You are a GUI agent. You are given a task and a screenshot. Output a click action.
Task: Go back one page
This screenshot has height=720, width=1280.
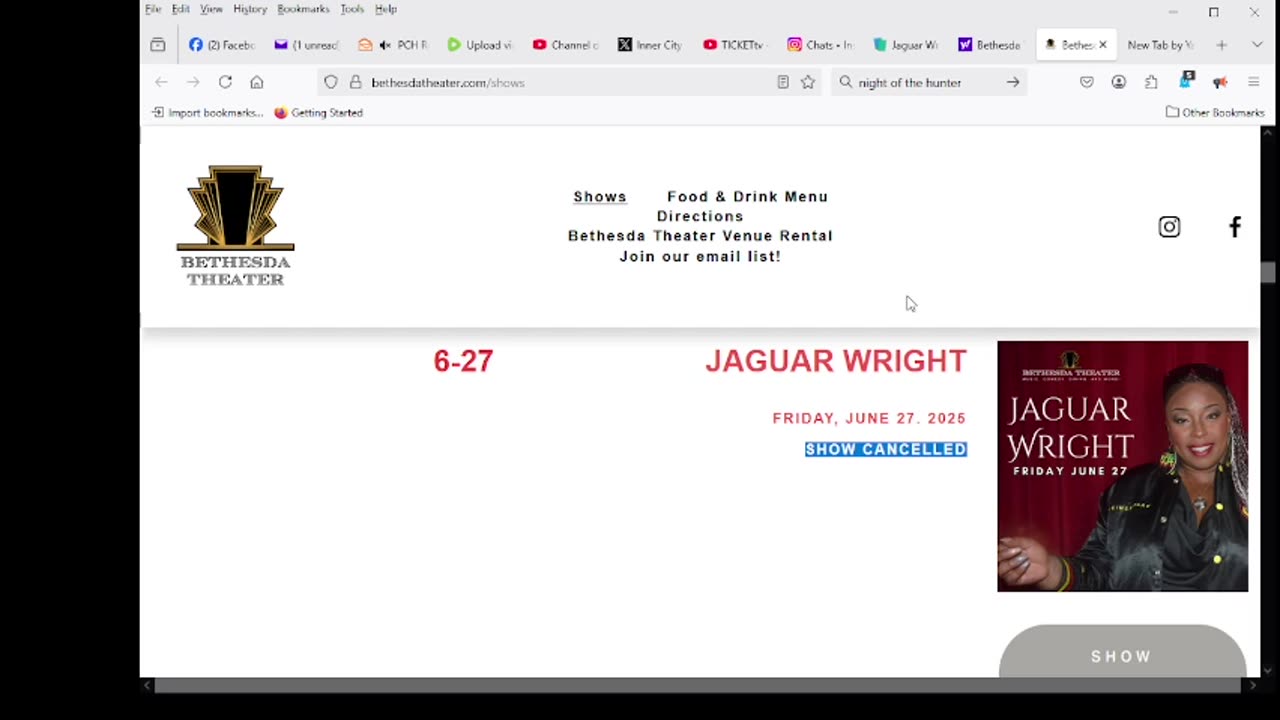[x=161, y=82]
